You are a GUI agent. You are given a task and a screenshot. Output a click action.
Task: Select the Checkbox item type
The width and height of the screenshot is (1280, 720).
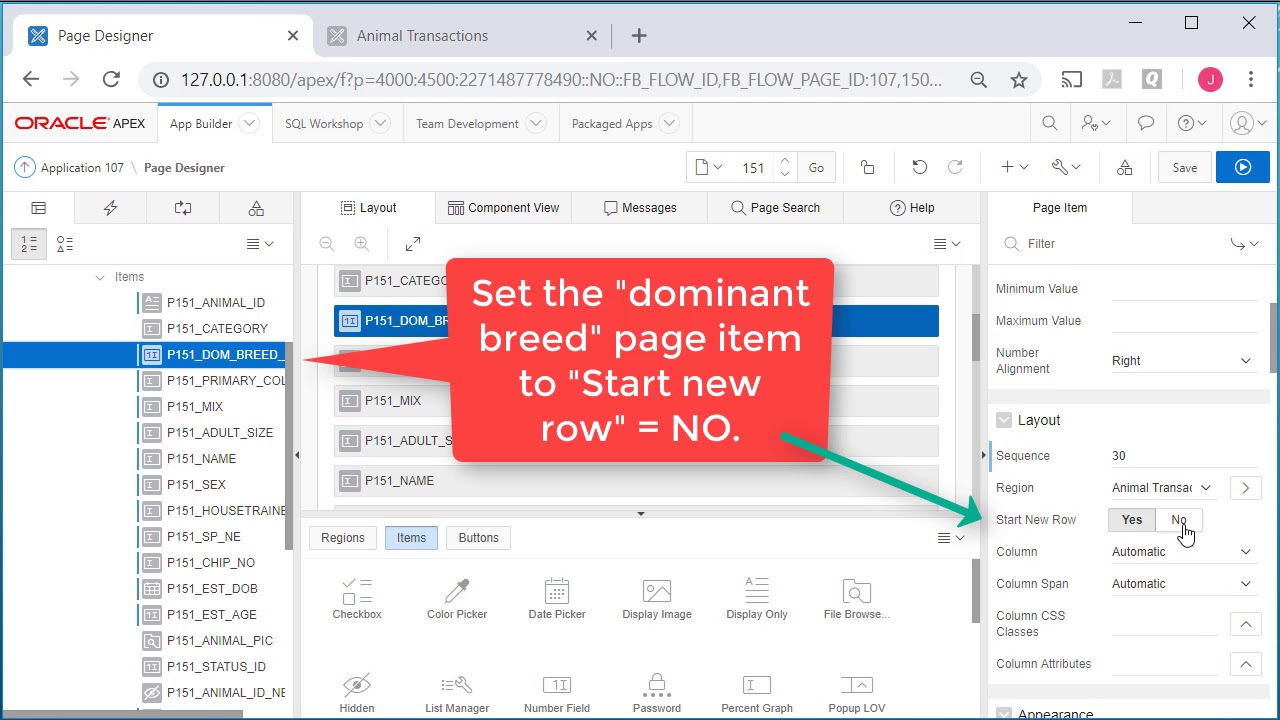357,599
